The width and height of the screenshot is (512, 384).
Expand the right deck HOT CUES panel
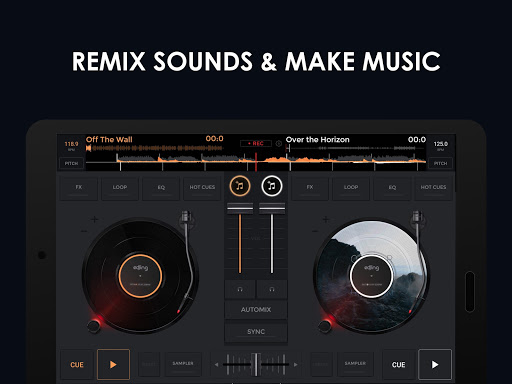(433, 188)
